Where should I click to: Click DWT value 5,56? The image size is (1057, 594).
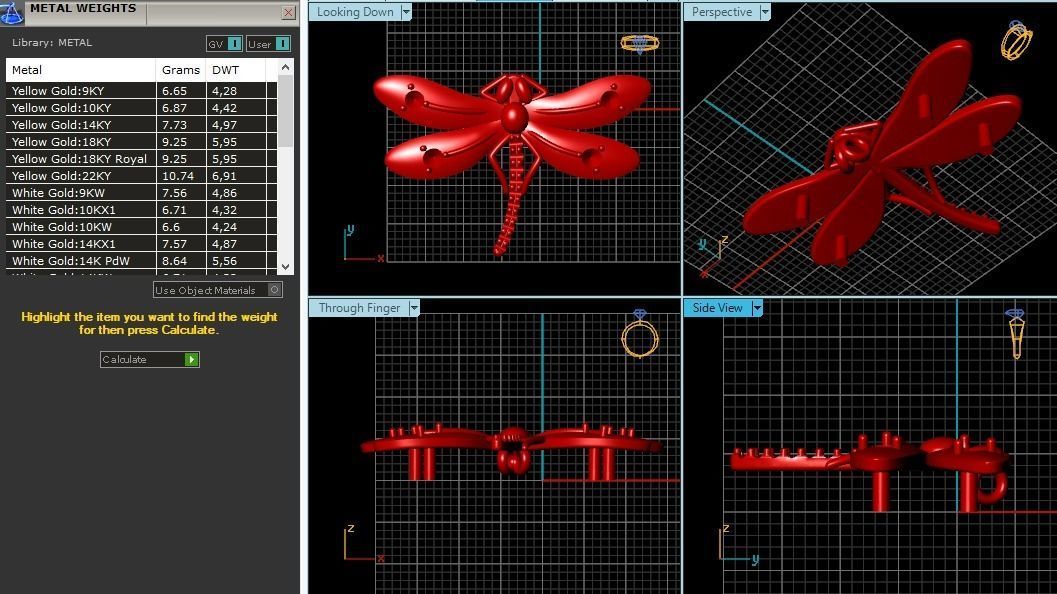224,261
